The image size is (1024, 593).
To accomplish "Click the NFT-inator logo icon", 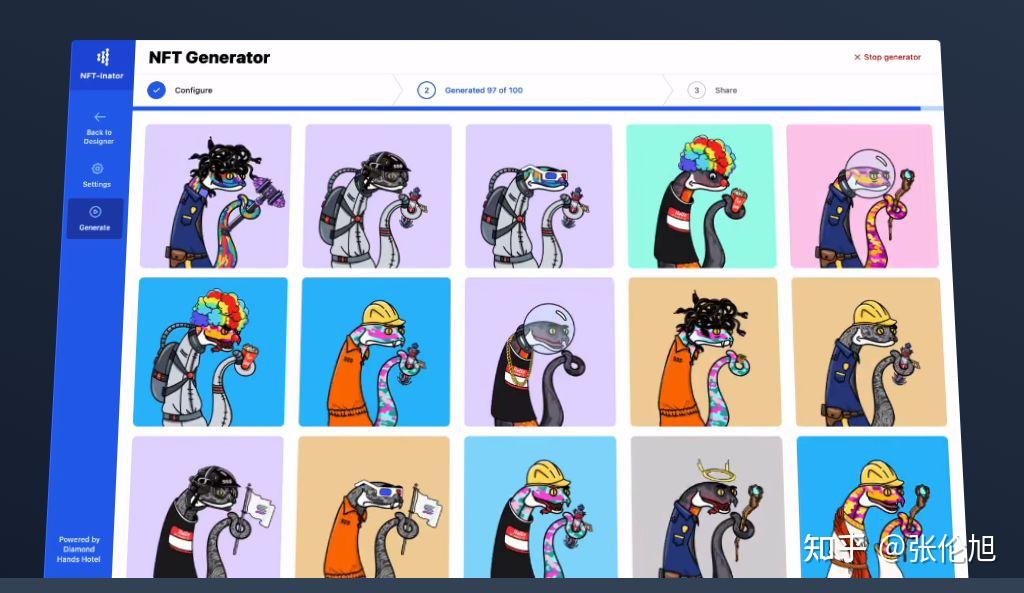I will click(x=103, y=57).
